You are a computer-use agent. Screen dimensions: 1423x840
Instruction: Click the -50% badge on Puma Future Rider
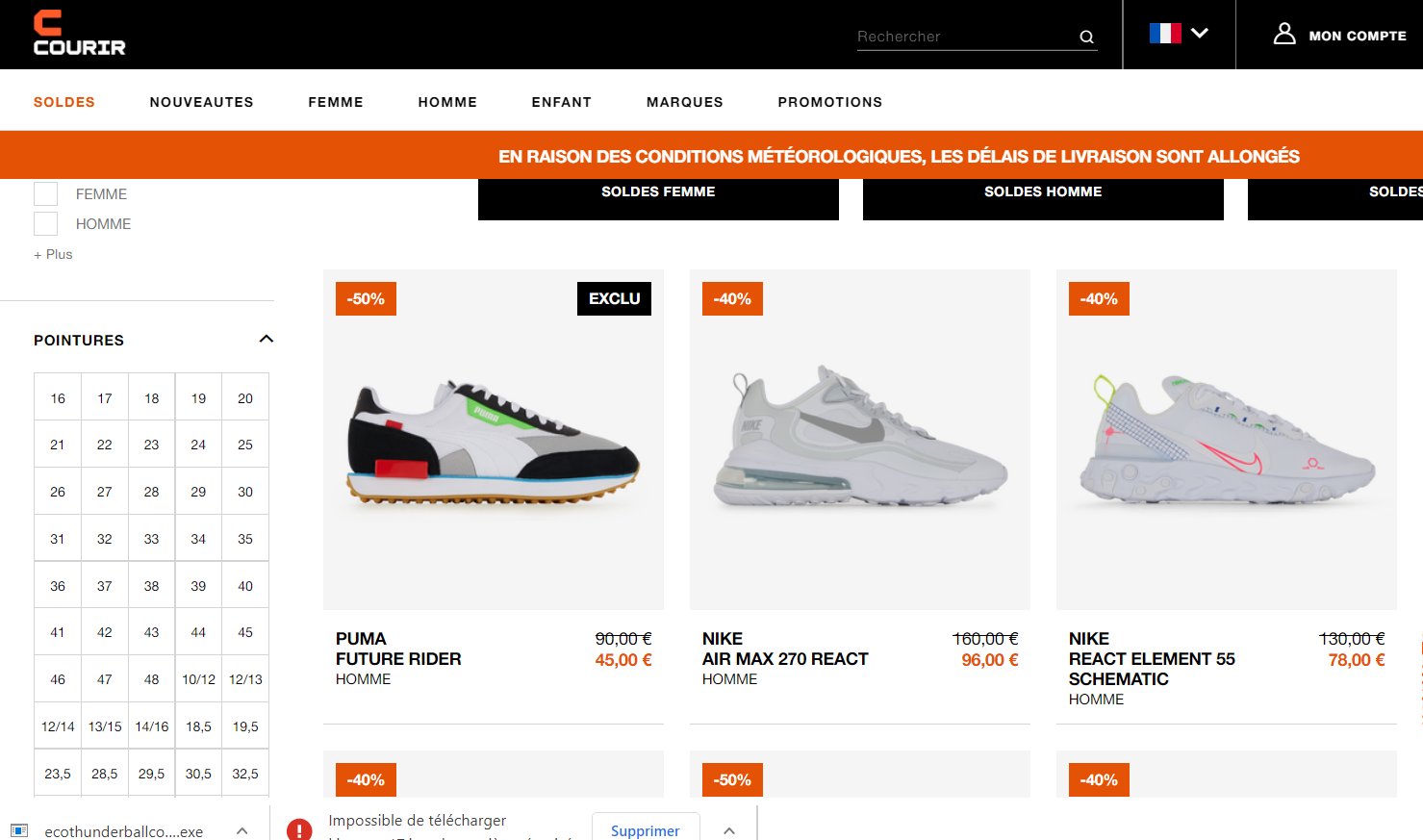[366, 298]
